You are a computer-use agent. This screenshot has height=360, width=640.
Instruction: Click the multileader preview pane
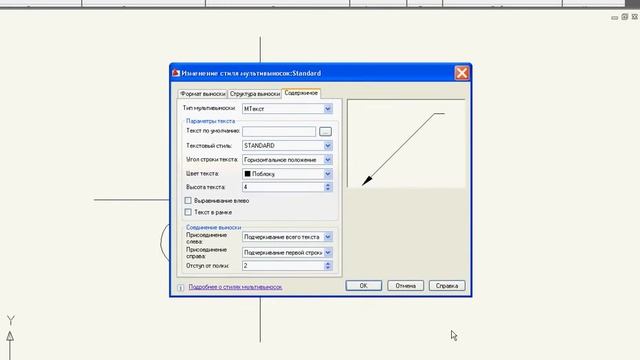(406, 143)
